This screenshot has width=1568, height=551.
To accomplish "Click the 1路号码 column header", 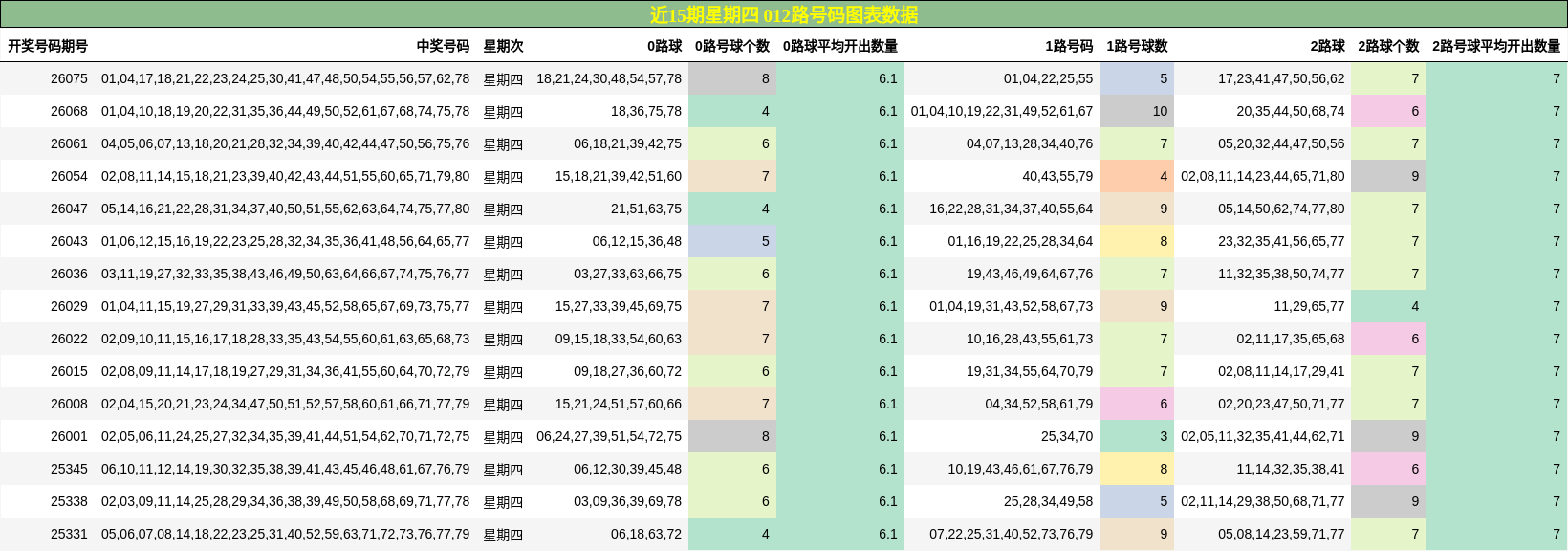I will tap(1069, 46).
